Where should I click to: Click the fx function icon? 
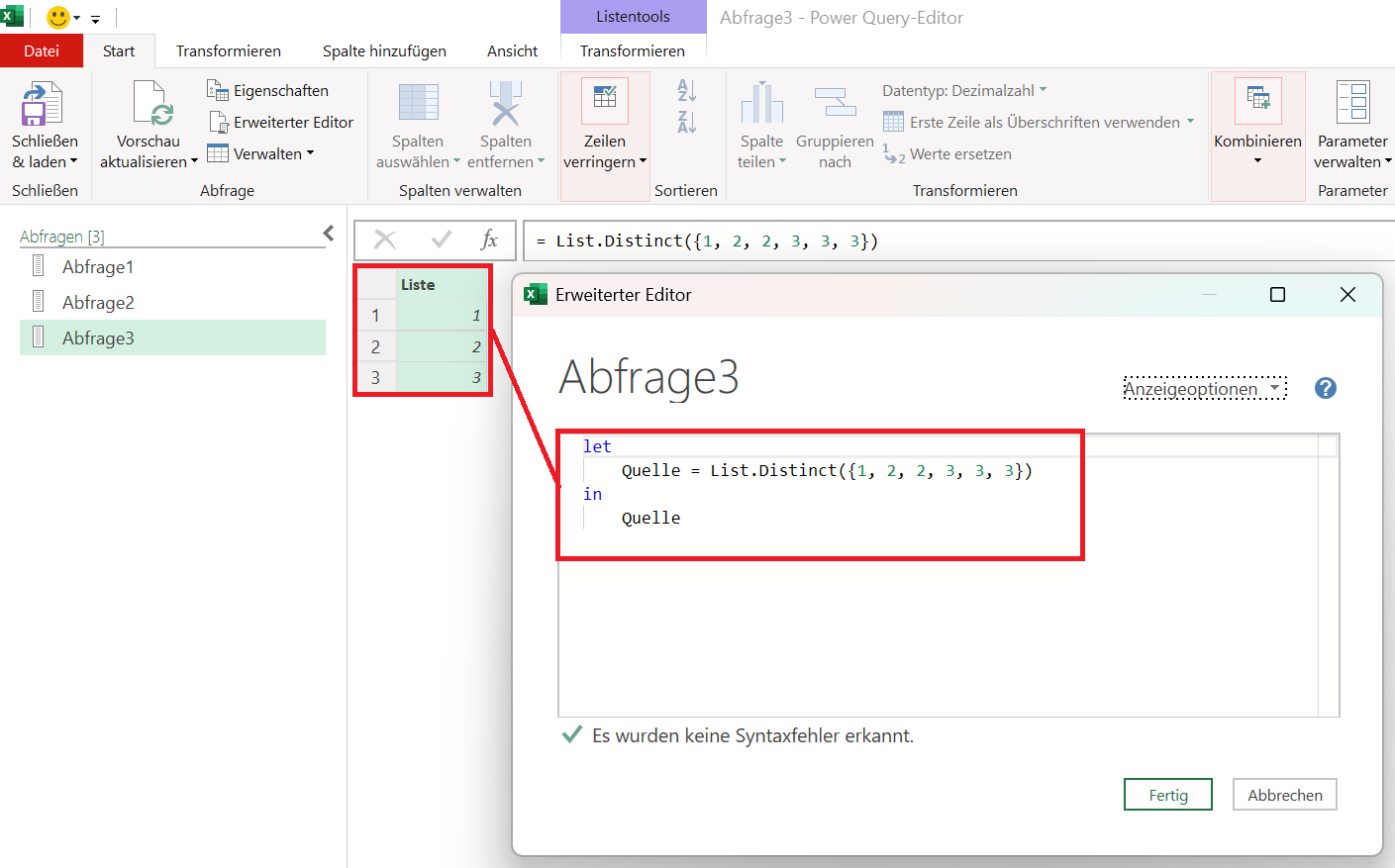coord(489,240)
